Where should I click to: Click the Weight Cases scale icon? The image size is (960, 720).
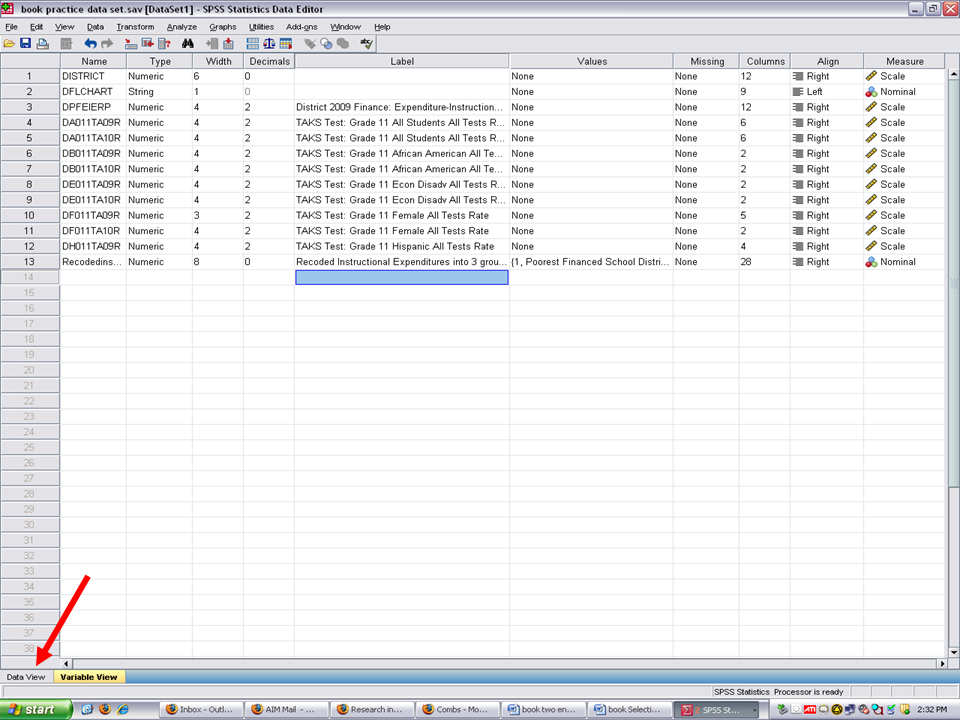[269, 44]
